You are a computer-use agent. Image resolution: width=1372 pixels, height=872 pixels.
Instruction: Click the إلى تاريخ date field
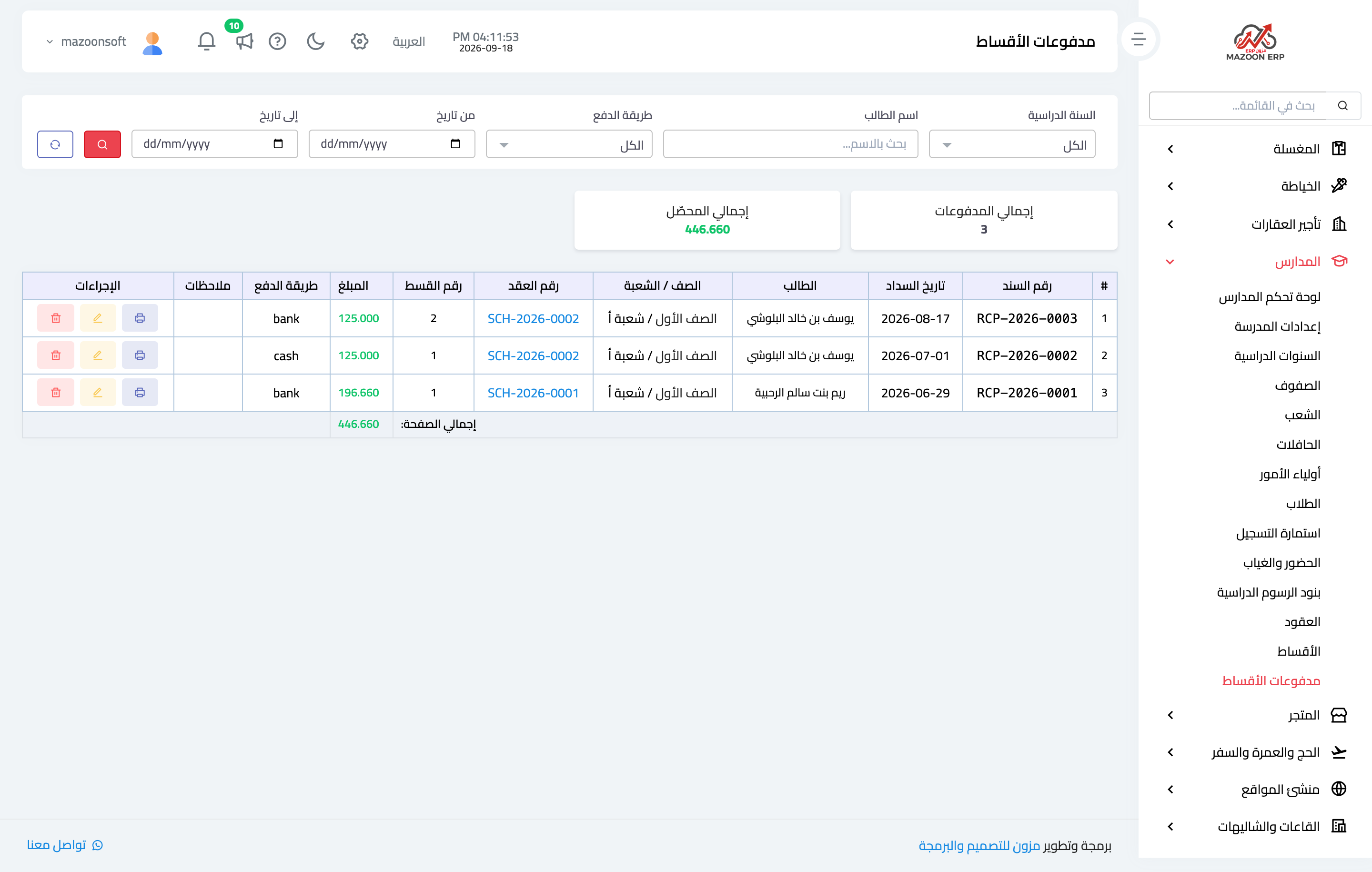pyautogui.click(x=215, y=144)
